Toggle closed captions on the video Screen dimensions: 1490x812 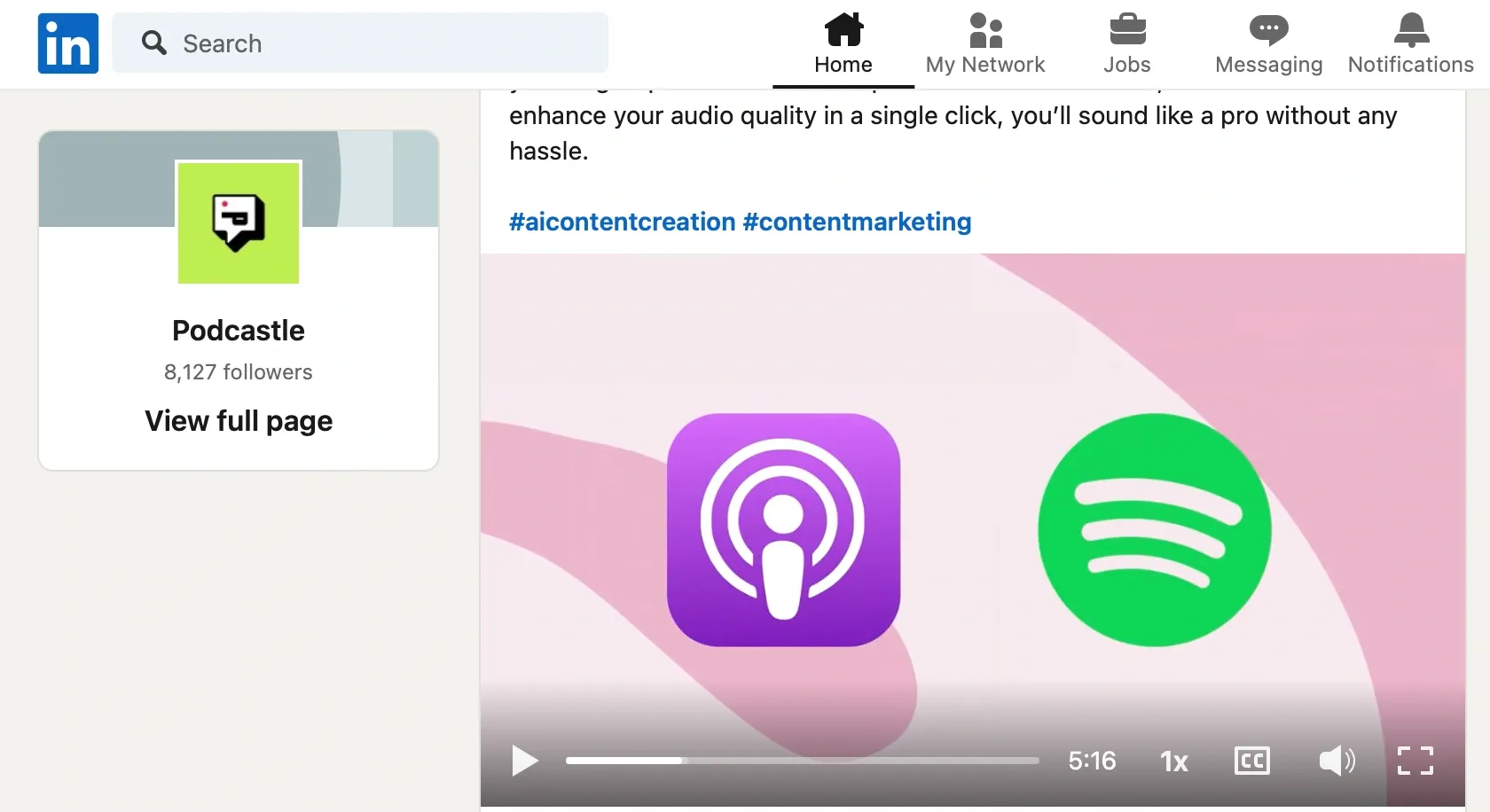point(1251,761)
